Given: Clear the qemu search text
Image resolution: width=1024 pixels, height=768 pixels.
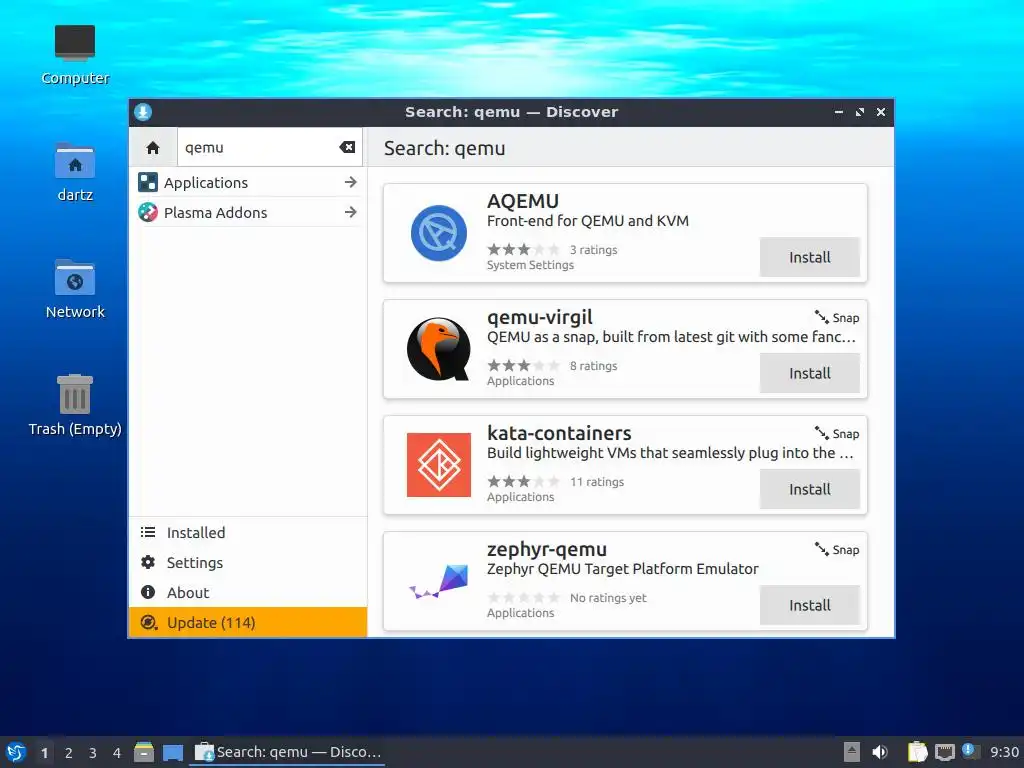Looking at the screenshot, I should coord(347,148).
